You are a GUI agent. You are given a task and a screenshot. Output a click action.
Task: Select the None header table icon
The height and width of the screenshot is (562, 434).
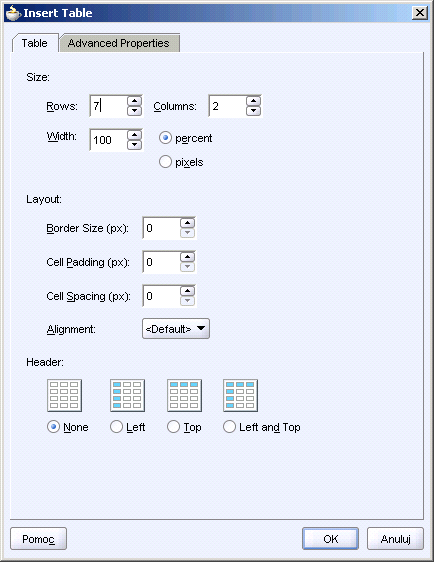click(65, 395)
